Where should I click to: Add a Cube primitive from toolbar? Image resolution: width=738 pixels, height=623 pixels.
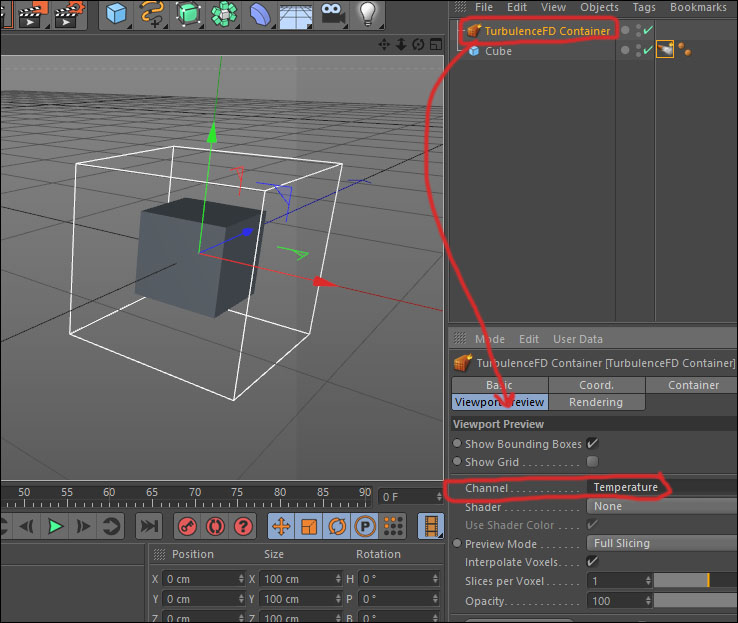tap(116, 14)
